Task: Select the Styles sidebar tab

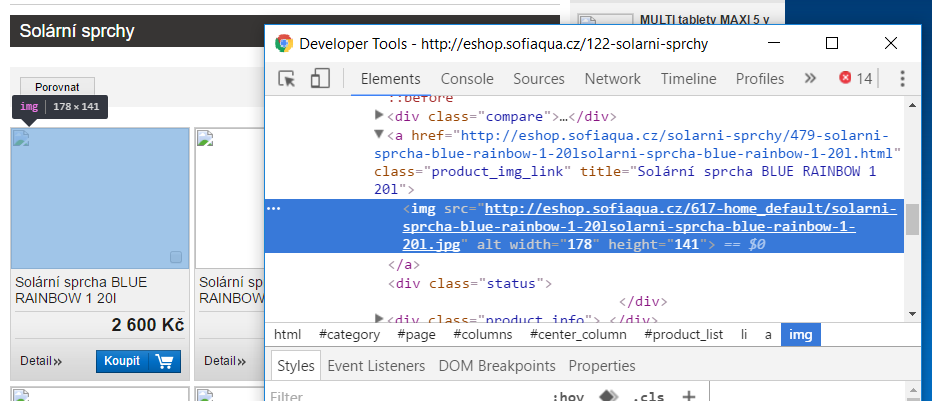Action: (295, 365)
